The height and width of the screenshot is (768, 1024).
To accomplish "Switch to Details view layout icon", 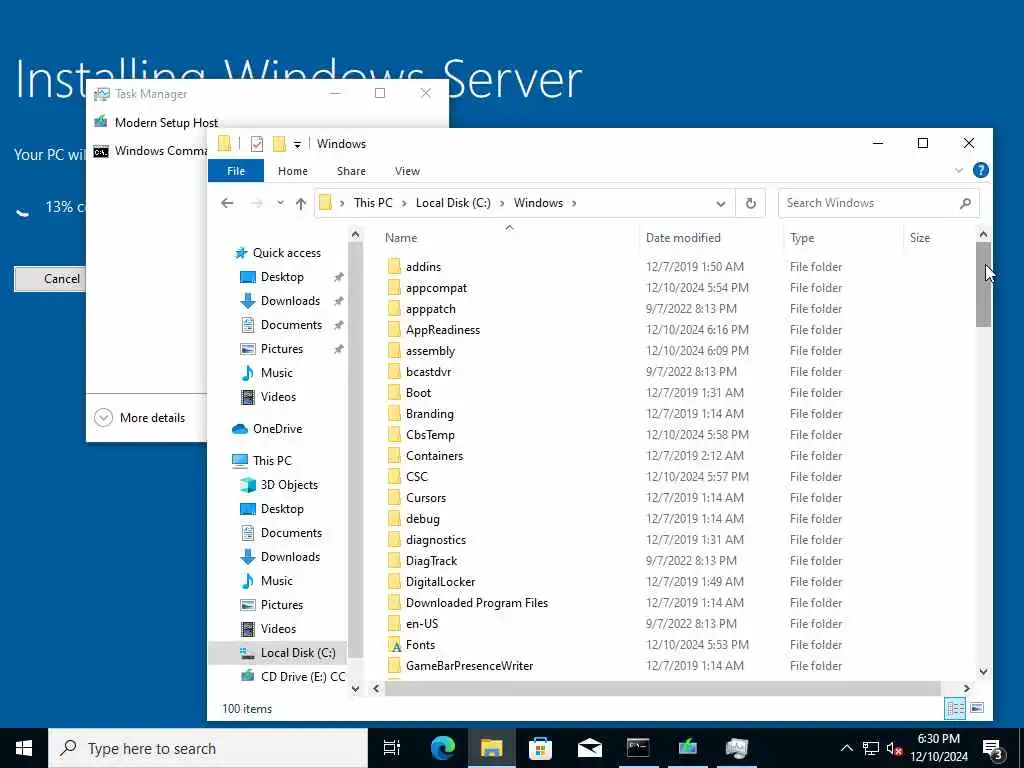I will (x=955, y=708).
